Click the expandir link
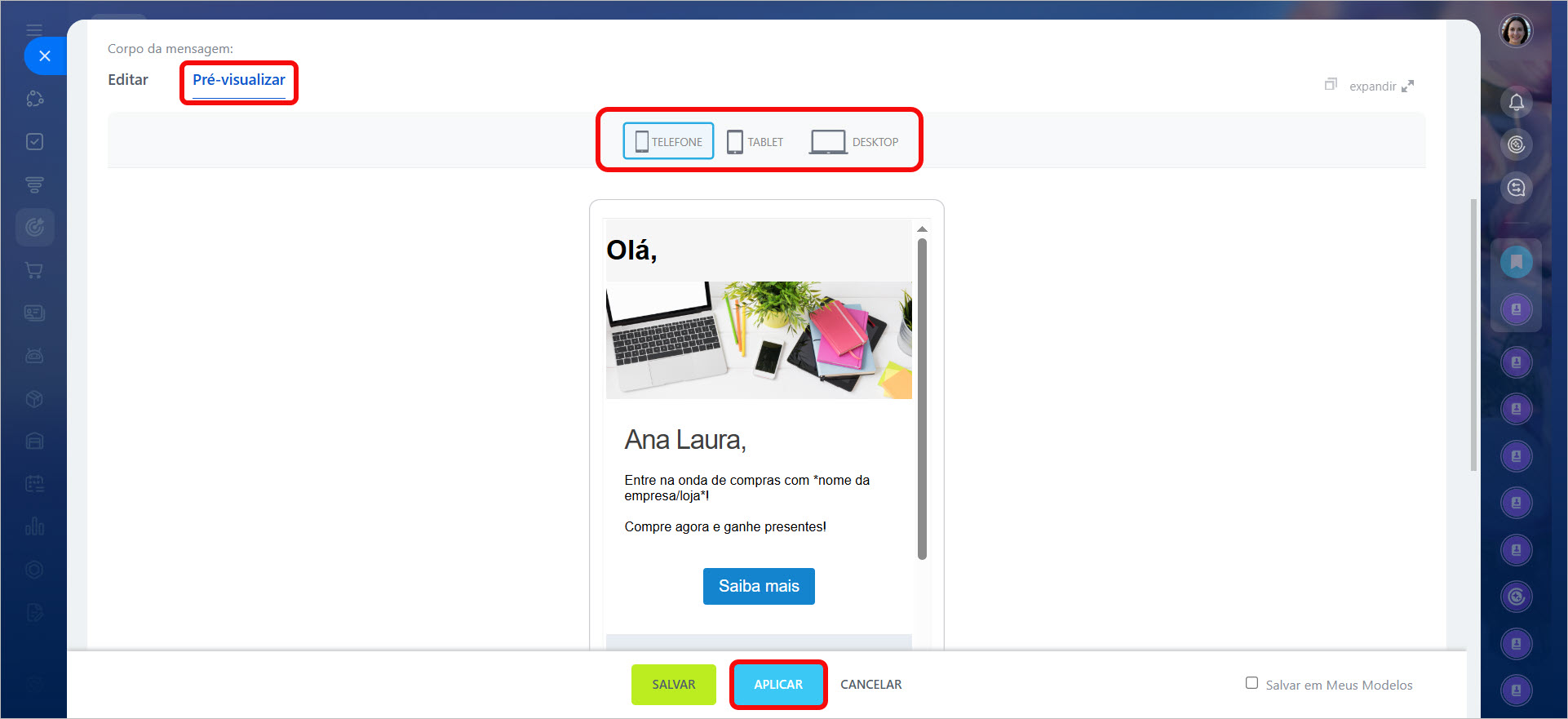This screenshot has width=1568, height=719. tap(1372, 87)
